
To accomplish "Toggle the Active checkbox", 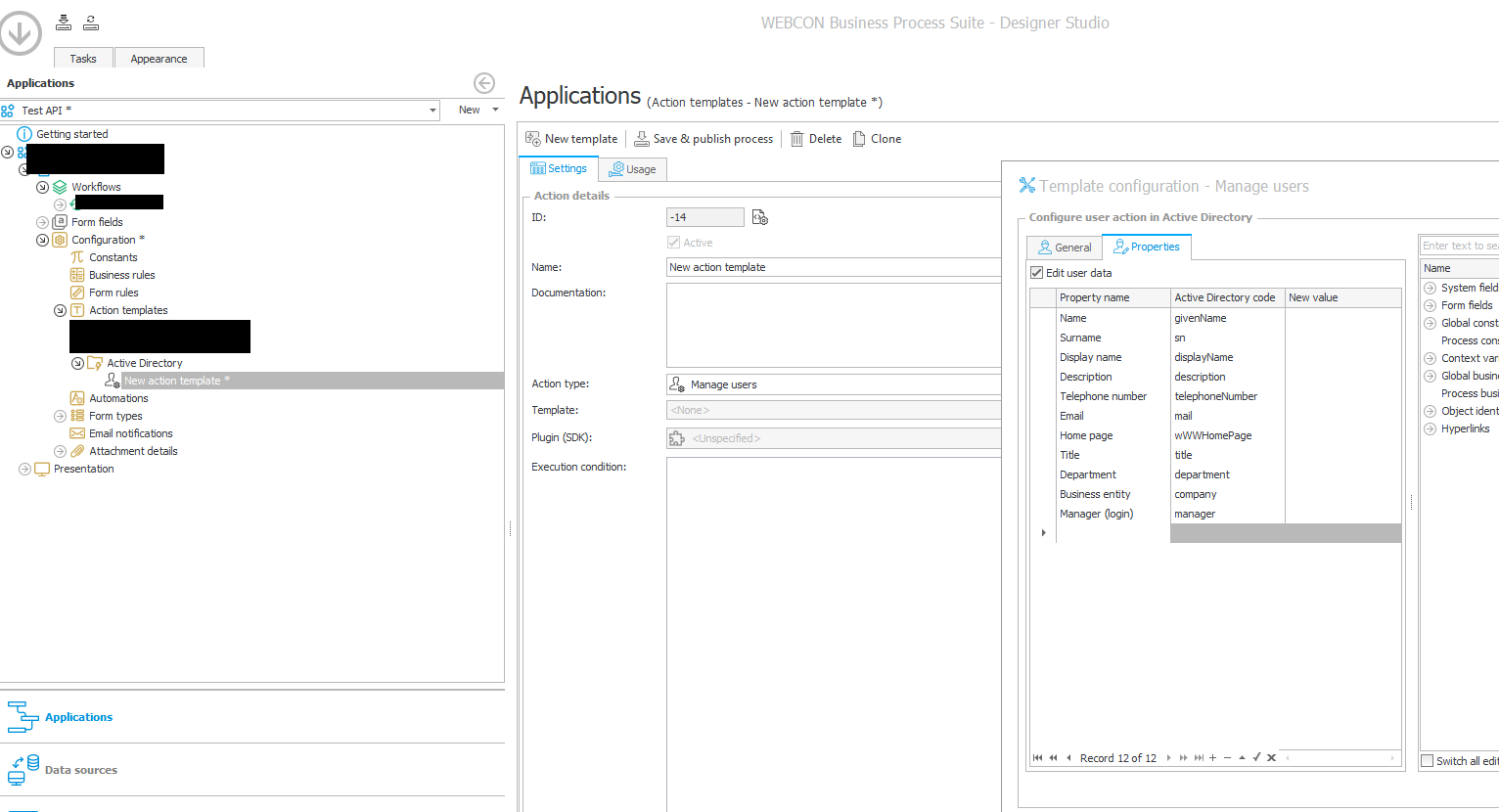I will pos(674,243).
